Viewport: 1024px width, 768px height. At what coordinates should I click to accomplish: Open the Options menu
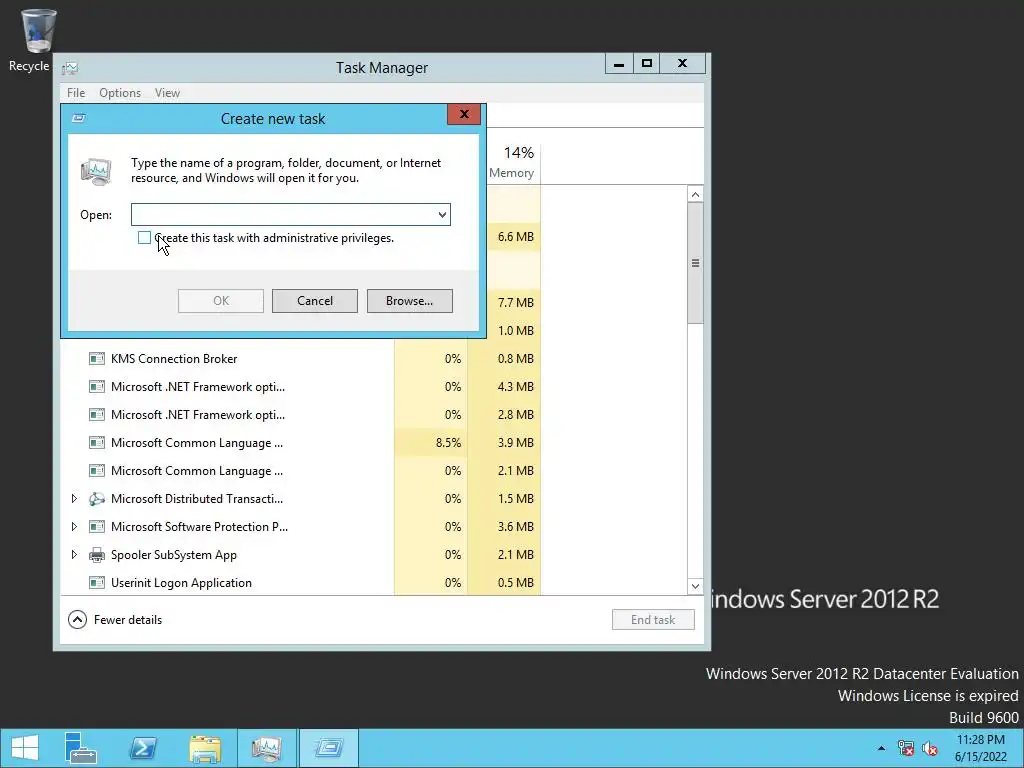point(120,93)
